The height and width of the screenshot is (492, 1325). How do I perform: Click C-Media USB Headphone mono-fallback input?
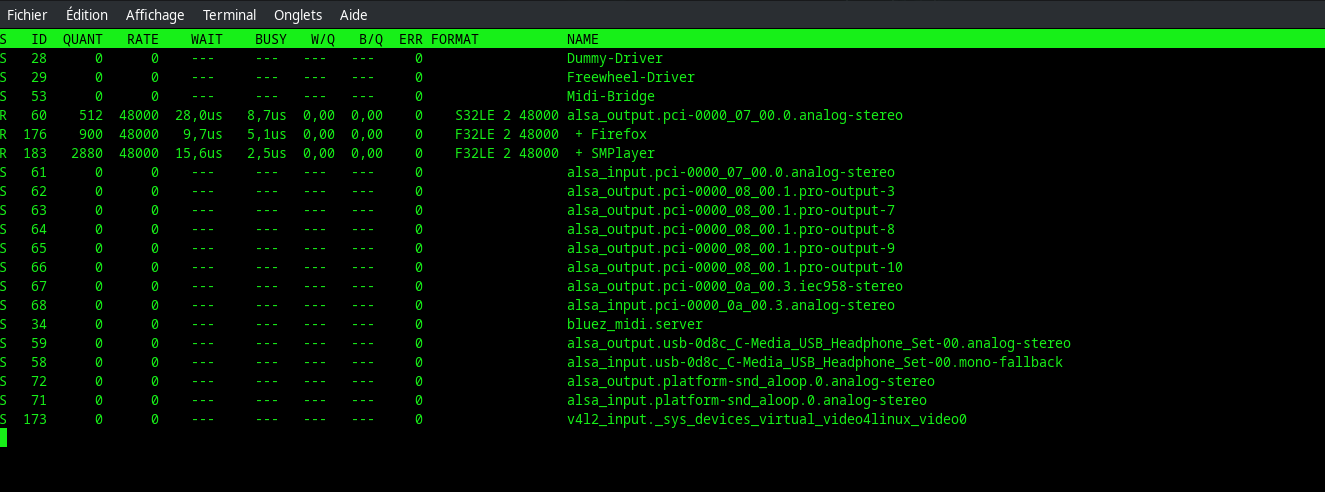pyautogui.click(x=815, y=363)
